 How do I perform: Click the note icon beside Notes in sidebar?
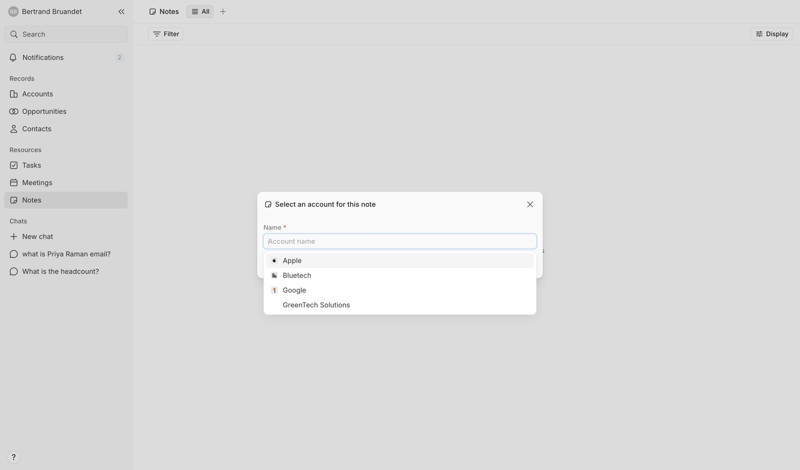pos(14,200)
